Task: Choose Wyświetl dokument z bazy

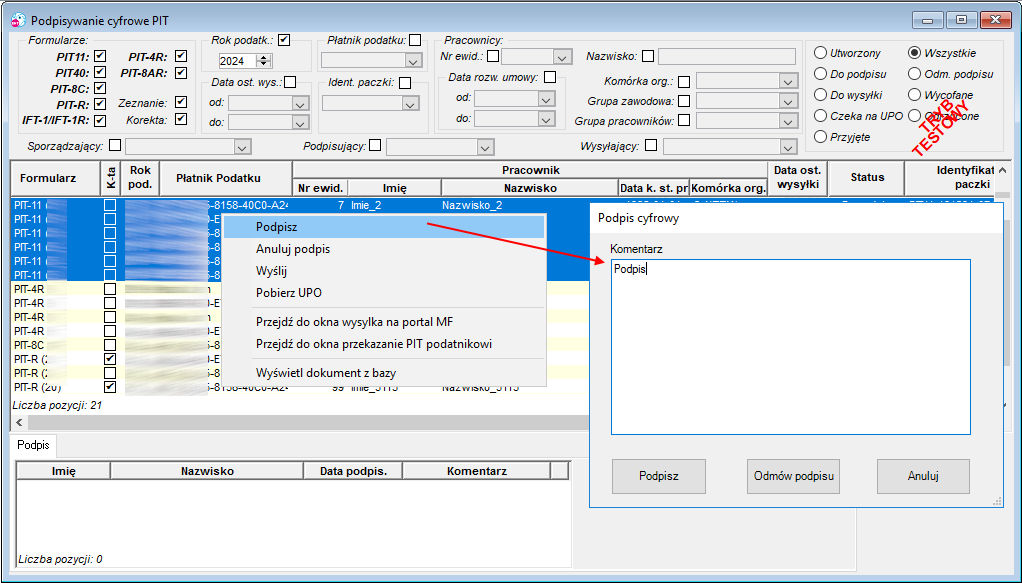Action: tap(383, 373)
